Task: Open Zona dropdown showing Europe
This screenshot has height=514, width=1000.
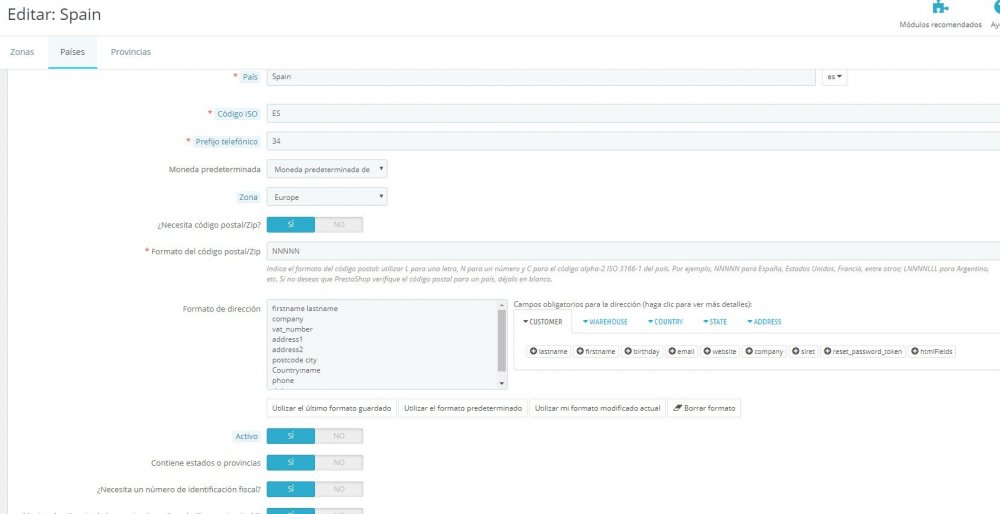Action: point(327,197)
